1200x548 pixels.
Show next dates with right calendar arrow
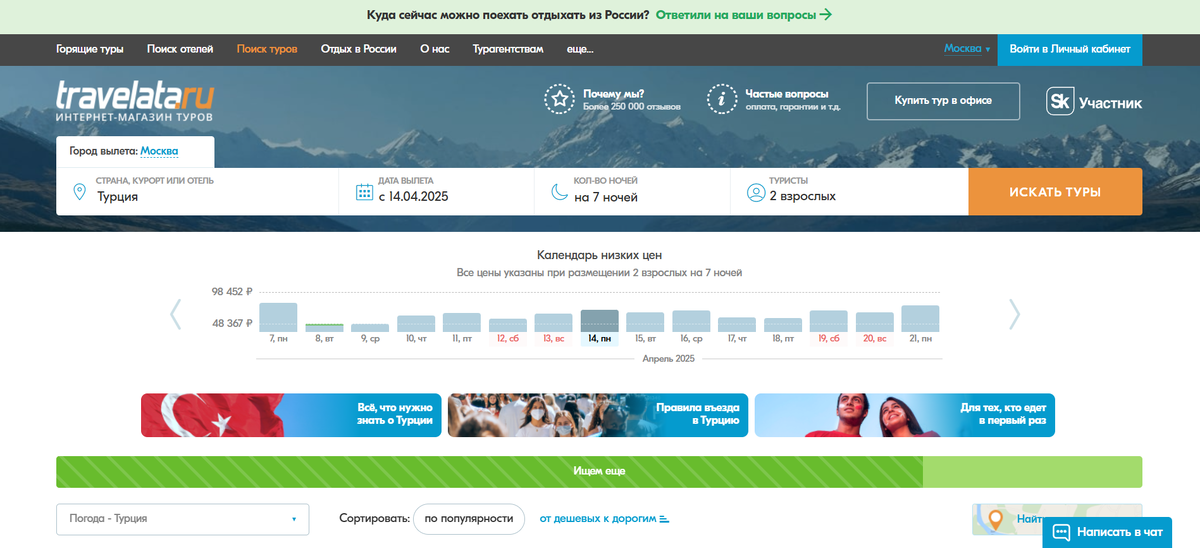[1014, 314]
